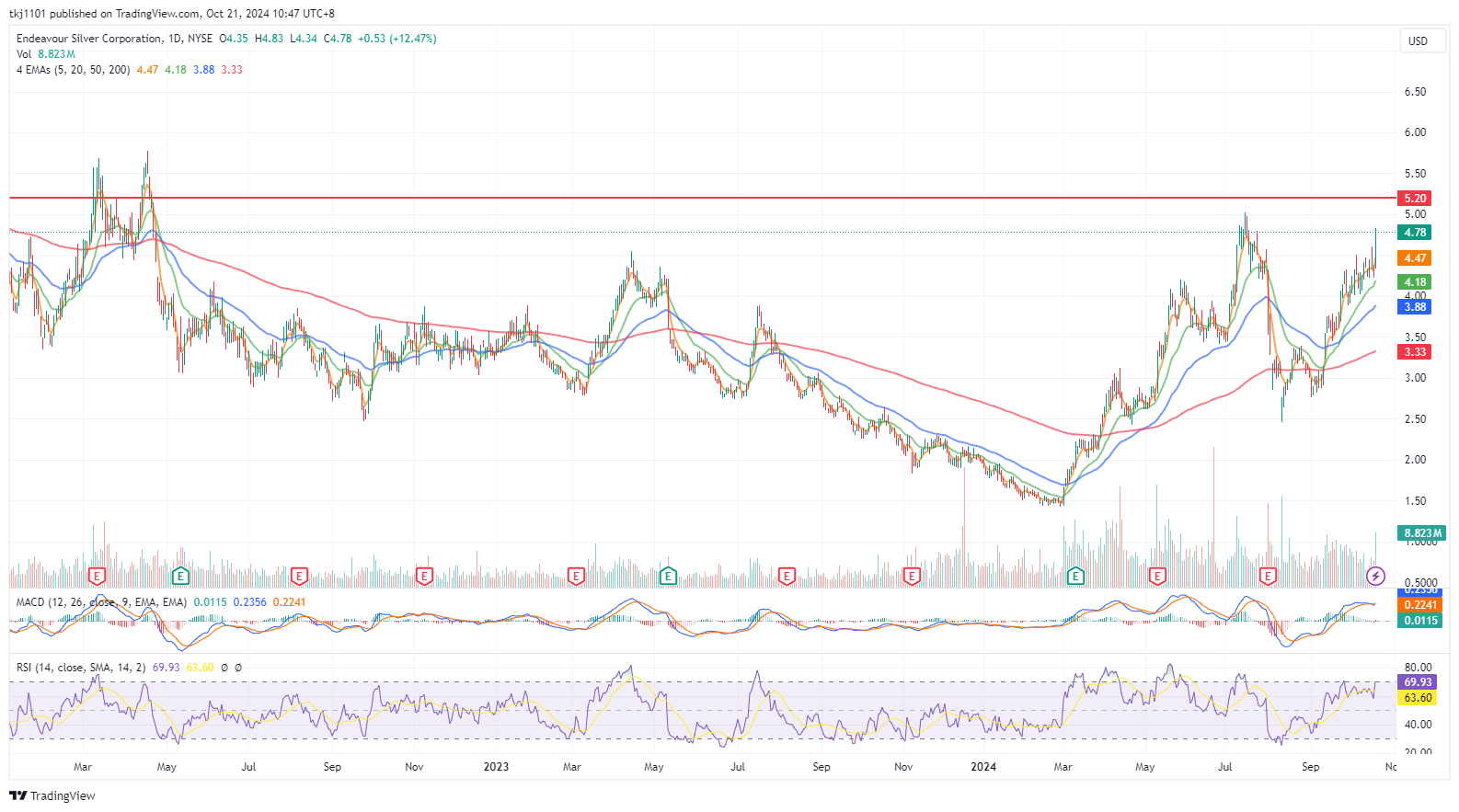
Task: Click the 2.00 price scale label
Action: (1415, 460)
